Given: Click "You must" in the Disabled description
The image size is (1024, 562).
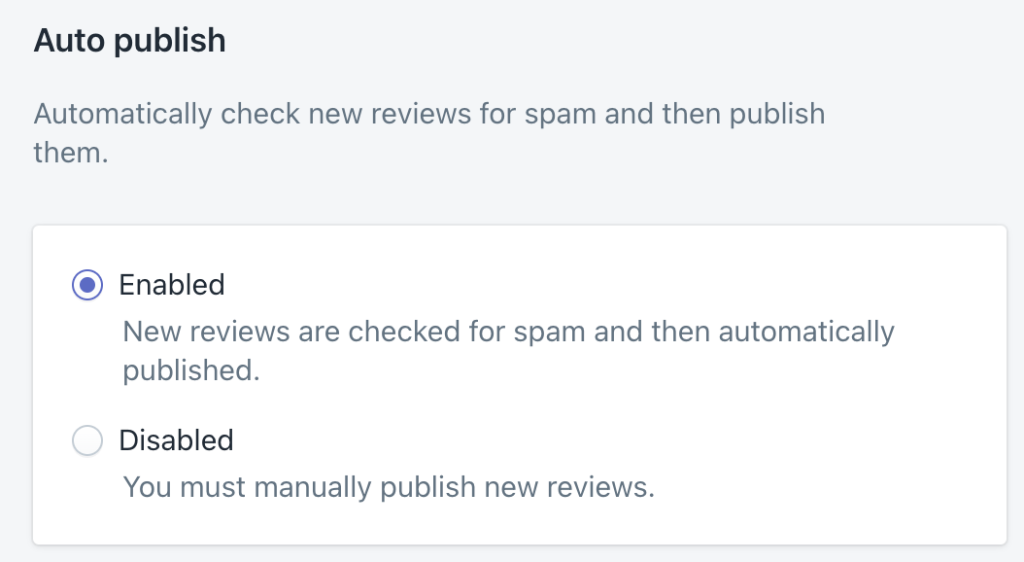Looking at the screenshot, I should pos(184,489).
